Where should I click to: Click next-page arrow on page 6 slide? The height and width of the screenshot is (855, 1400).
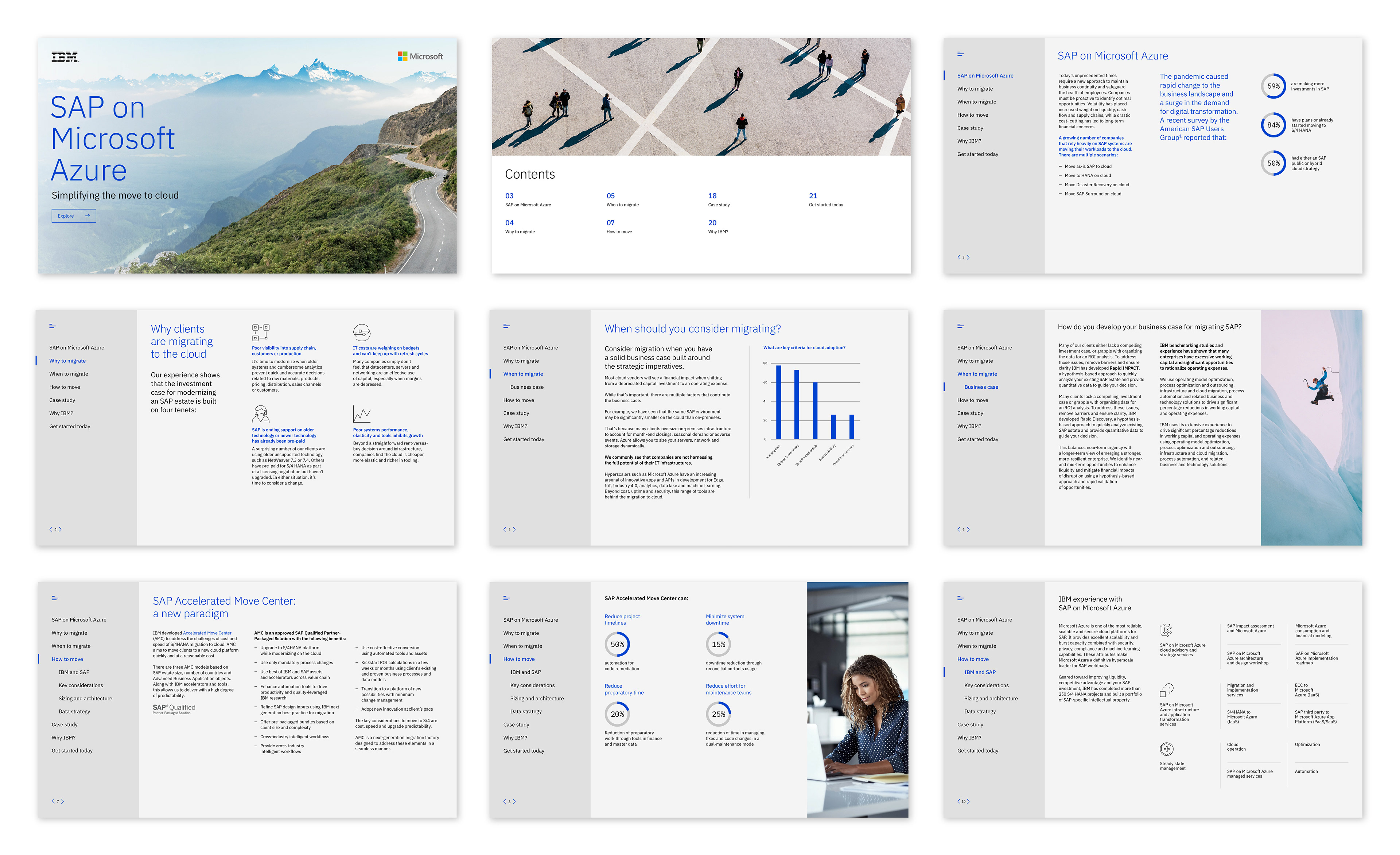click(x=969, y=529)
